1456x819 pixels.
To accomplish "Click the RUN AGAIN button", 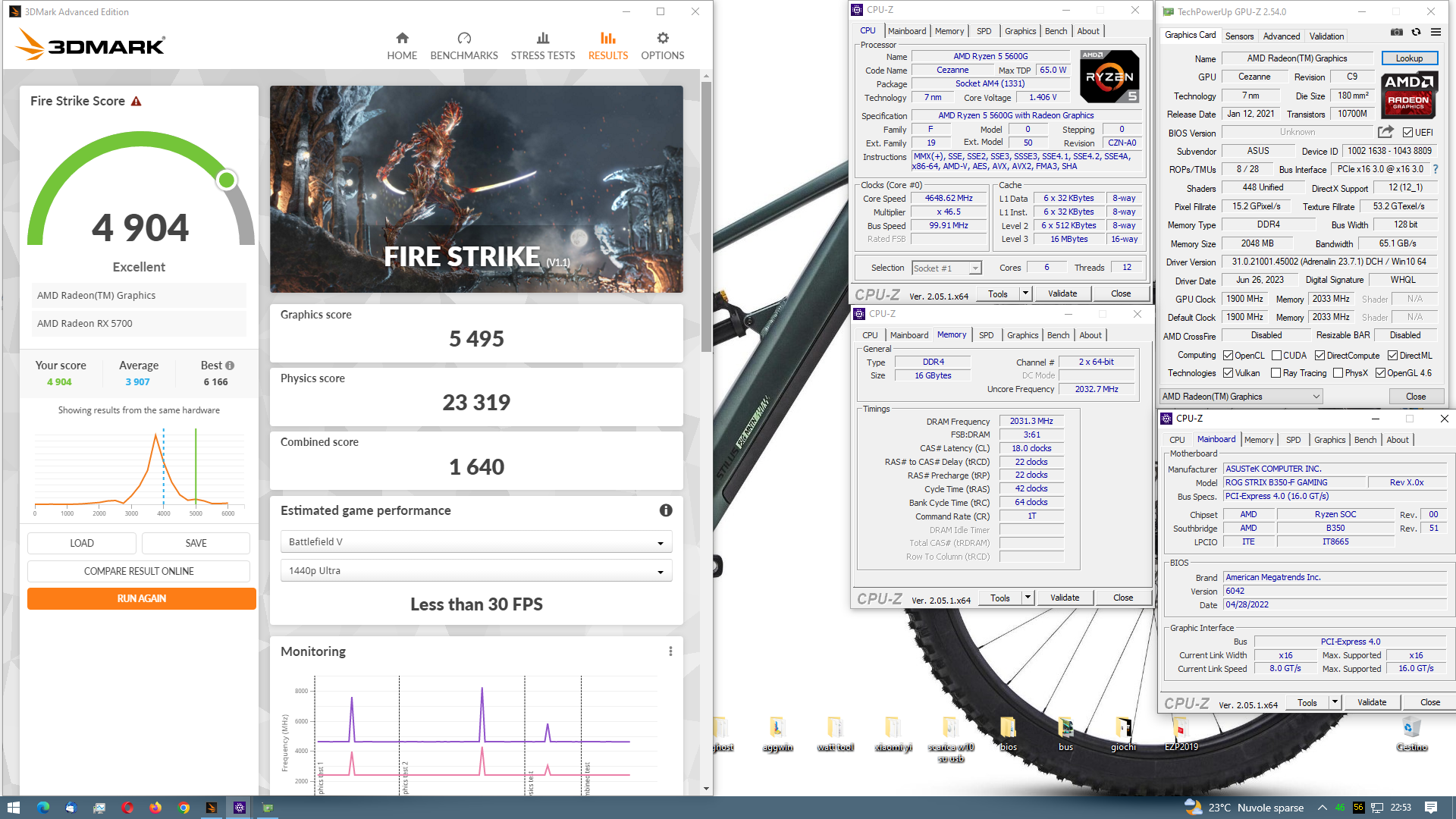I will [141, 598].
